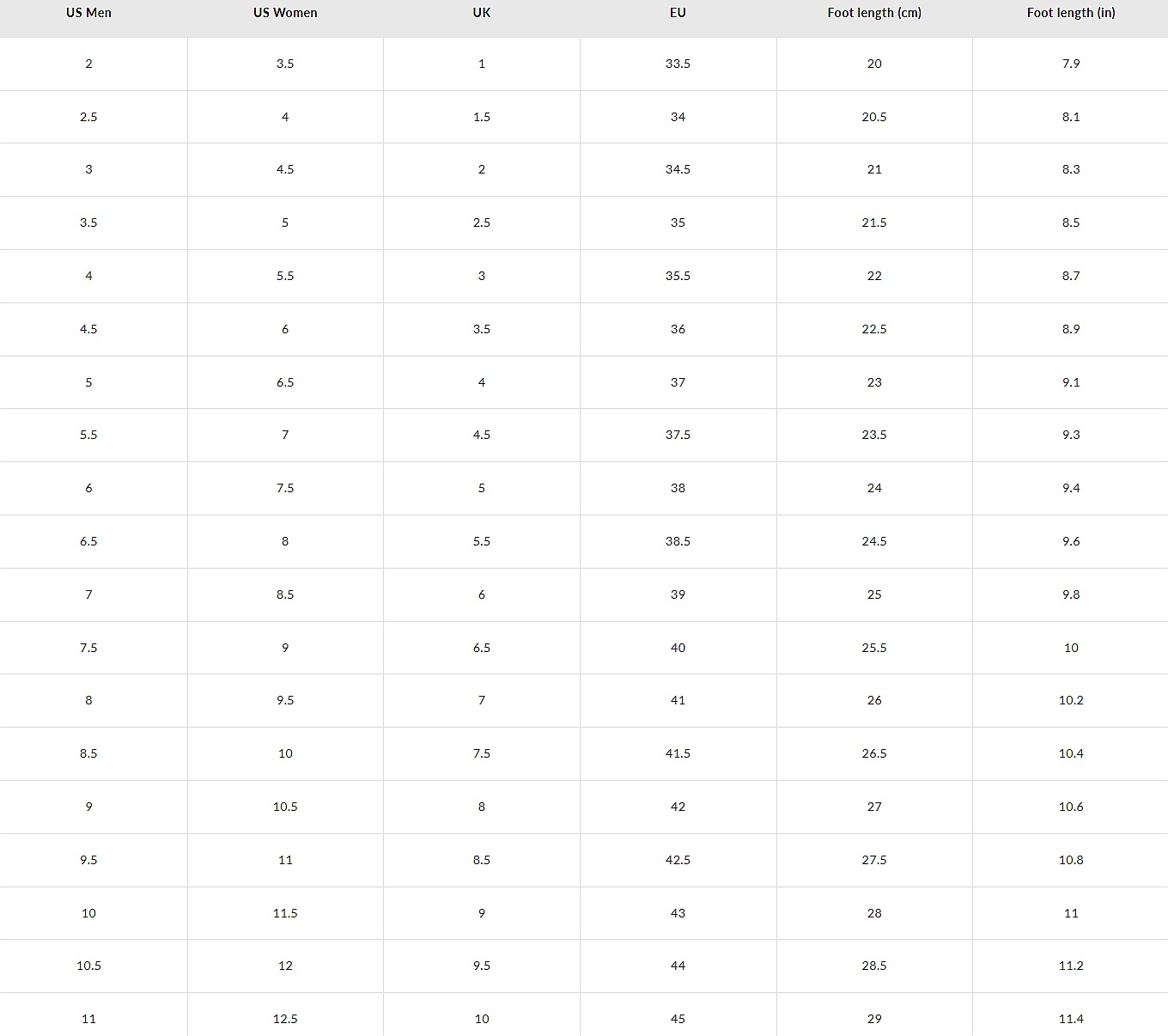Click EU size 37.5 cell
This screenshot has height=1036, width=1168.
point(678,435)
